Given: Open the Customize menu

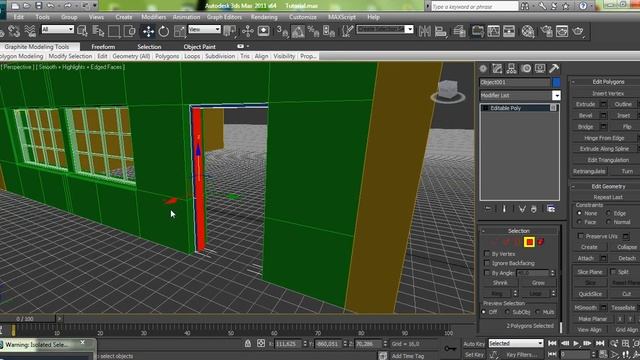Looking at the screenshot, I should 303,17.
